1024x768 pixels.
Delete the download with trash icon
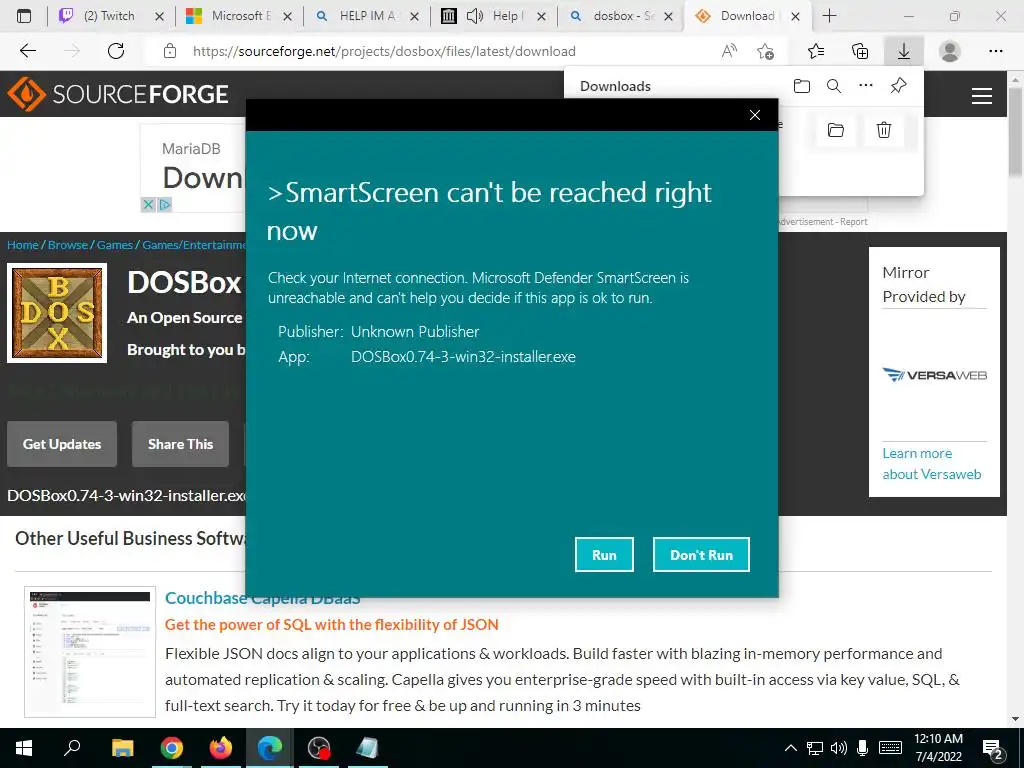[884, 130]
